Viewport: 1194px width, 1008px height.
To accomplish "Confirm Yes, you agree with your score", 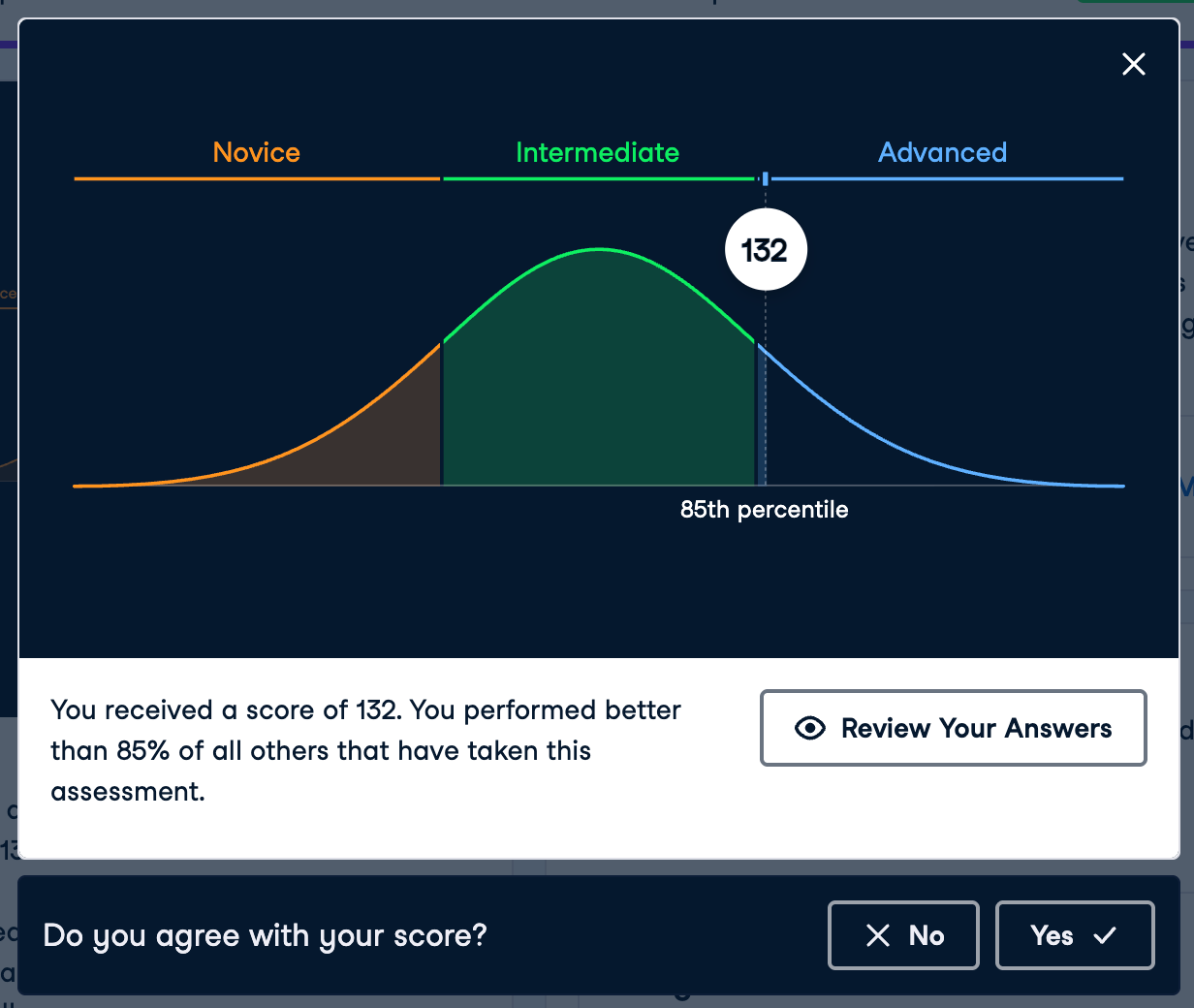I will coord(1074,935).
